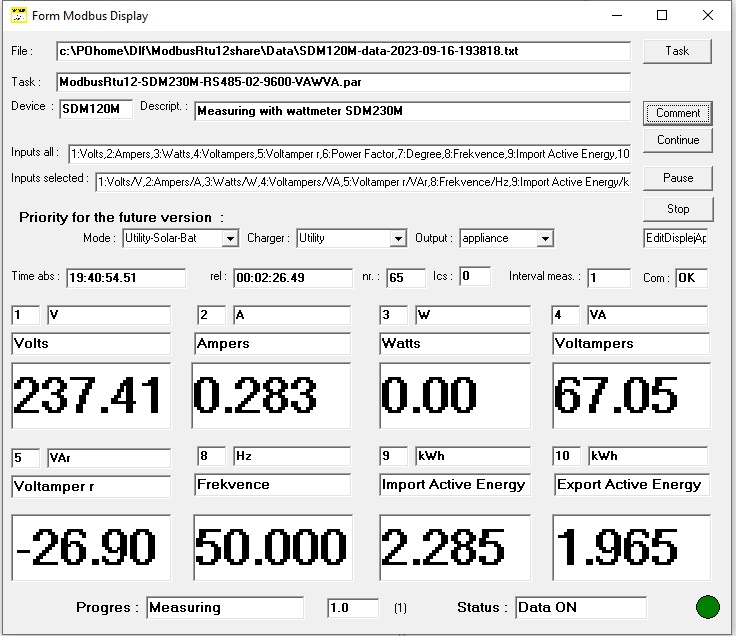Click the app icon in title bar

17,15
